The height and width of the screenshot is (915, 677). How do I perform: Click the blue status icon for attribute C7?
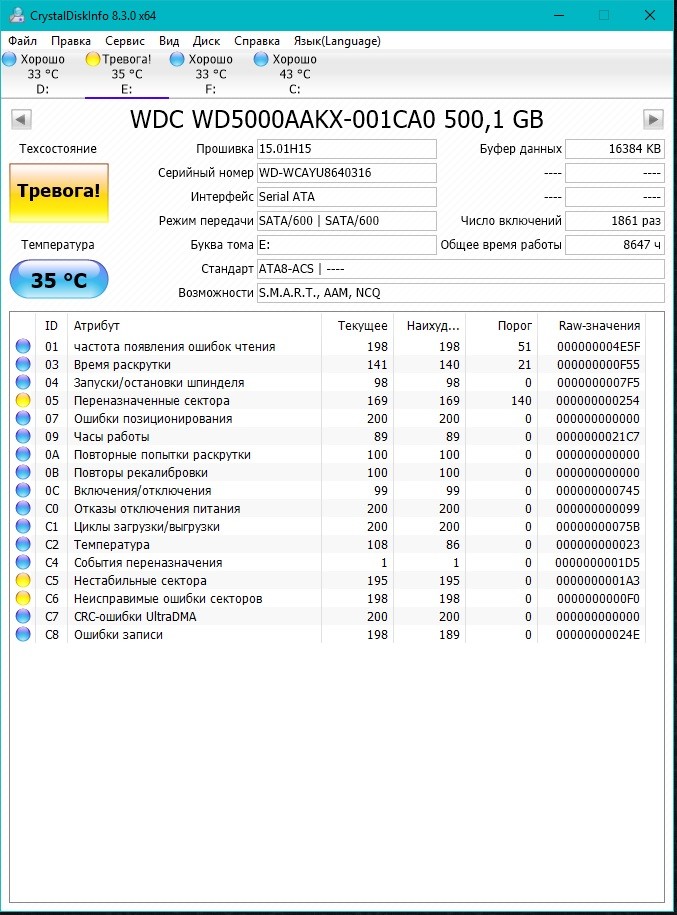tap(23, 616)
